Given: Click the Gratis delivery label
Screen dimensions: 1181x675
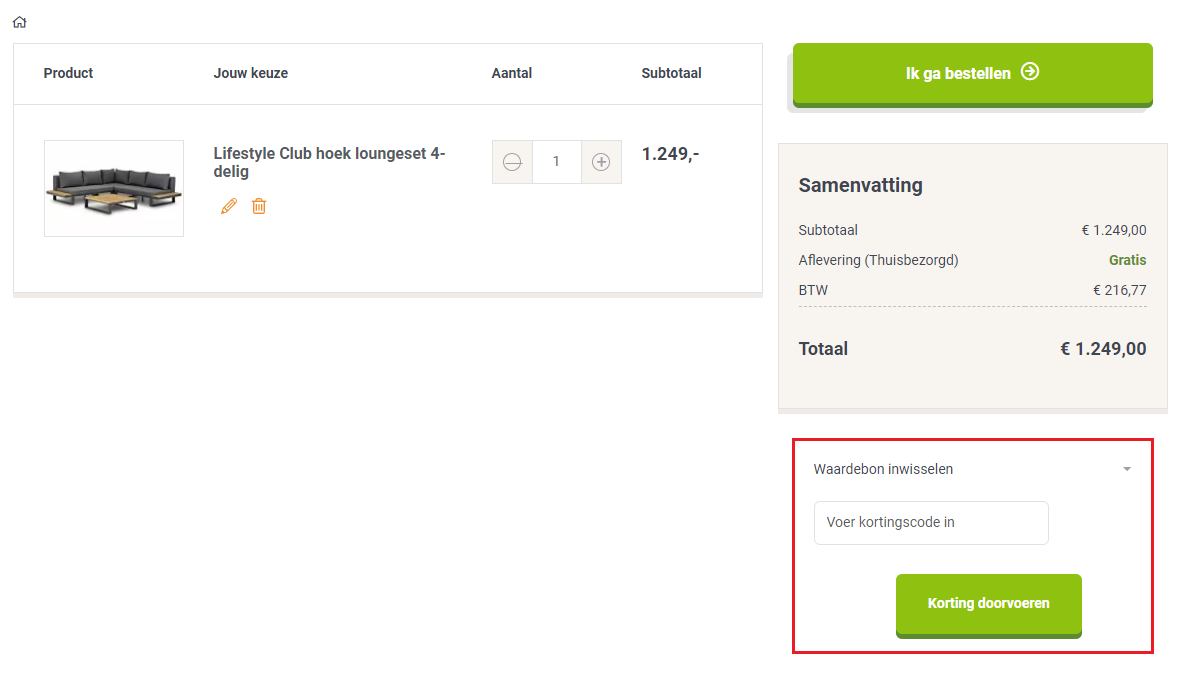Looking at the screenshot, I should tap(1127, 260).
